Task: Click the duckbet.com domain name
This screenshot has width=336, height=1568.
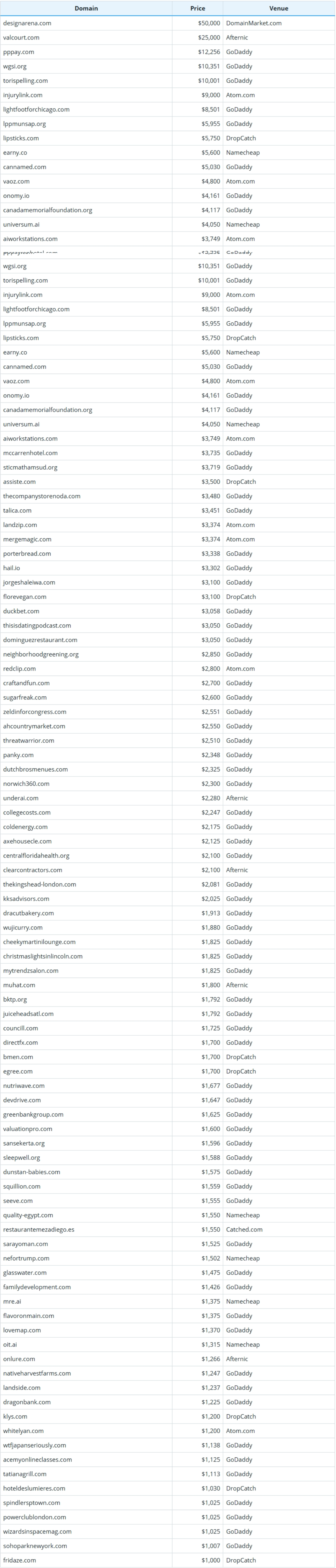Action: click(21, 611)
